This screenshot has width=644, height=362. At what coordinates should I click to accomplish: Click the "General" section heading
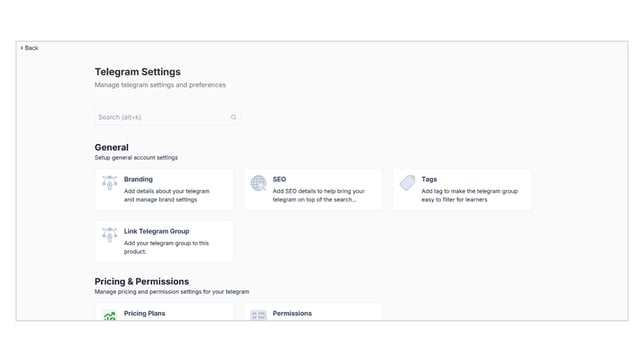coord(111,148)
